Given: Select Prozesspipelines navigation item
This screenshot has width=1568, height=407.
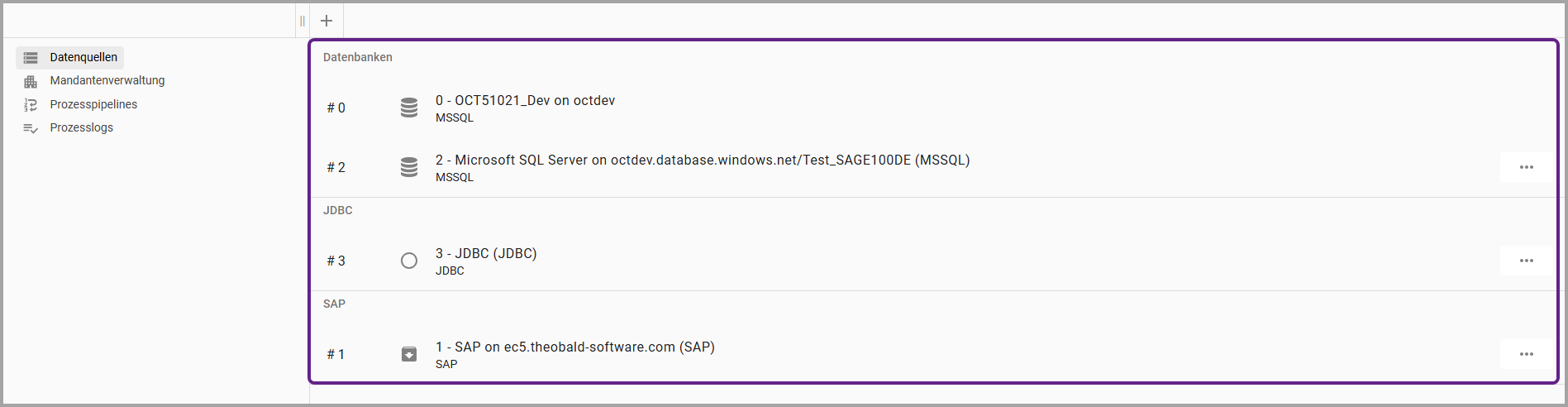Looking at the screenshot, I should [x=93, y=104].
